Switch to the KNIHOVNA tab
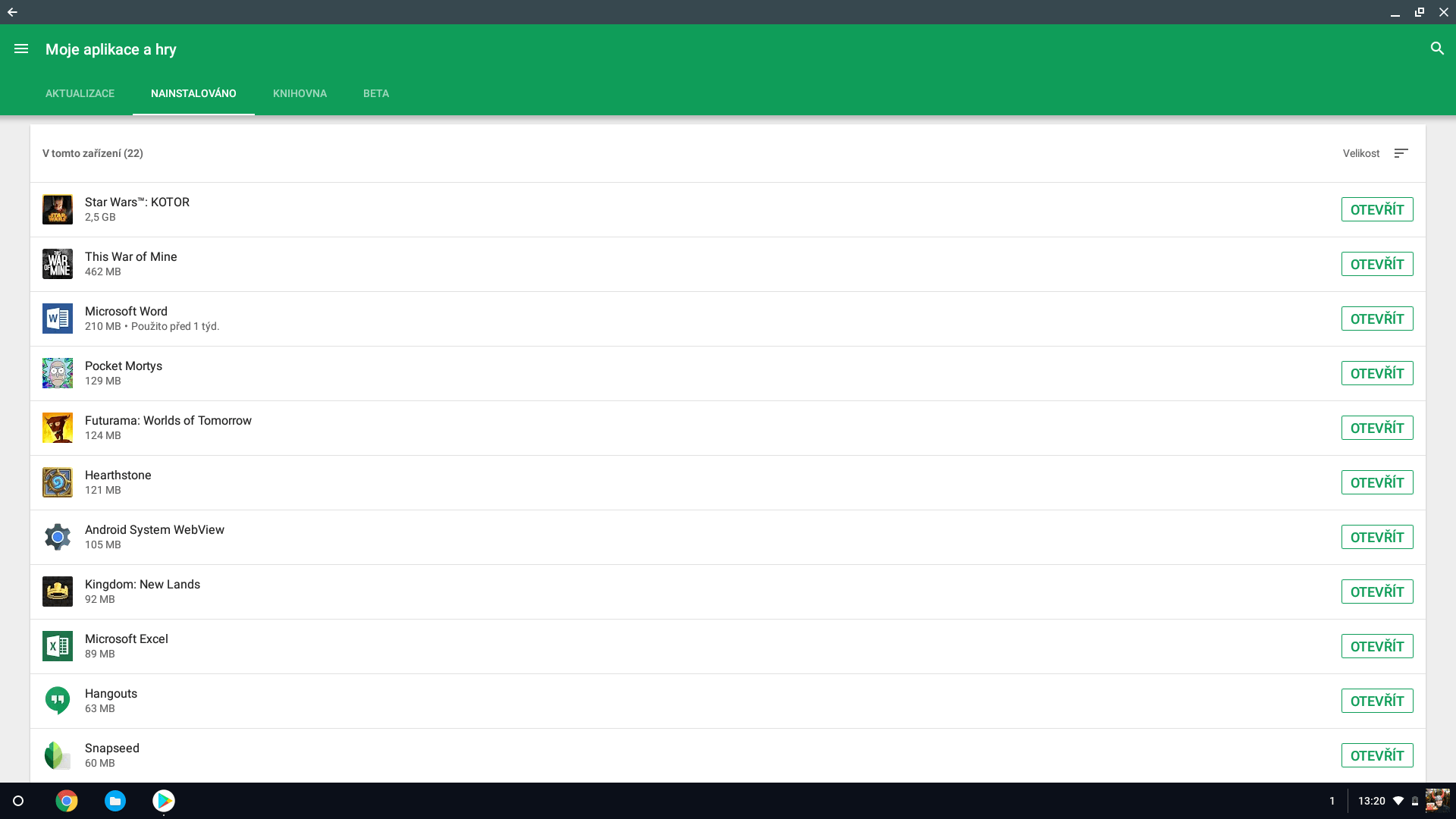The image size is (1456, 819). [x=300, y=93]
